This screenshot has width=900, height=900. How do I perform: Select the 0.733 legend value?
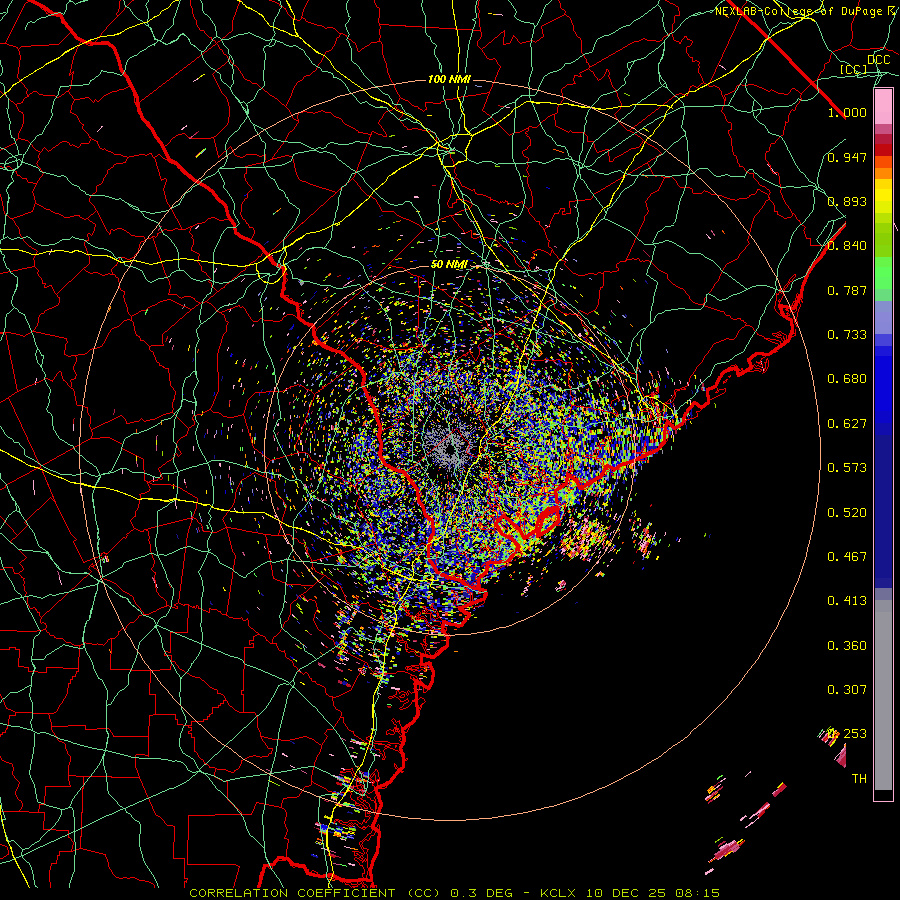point(847,335)
